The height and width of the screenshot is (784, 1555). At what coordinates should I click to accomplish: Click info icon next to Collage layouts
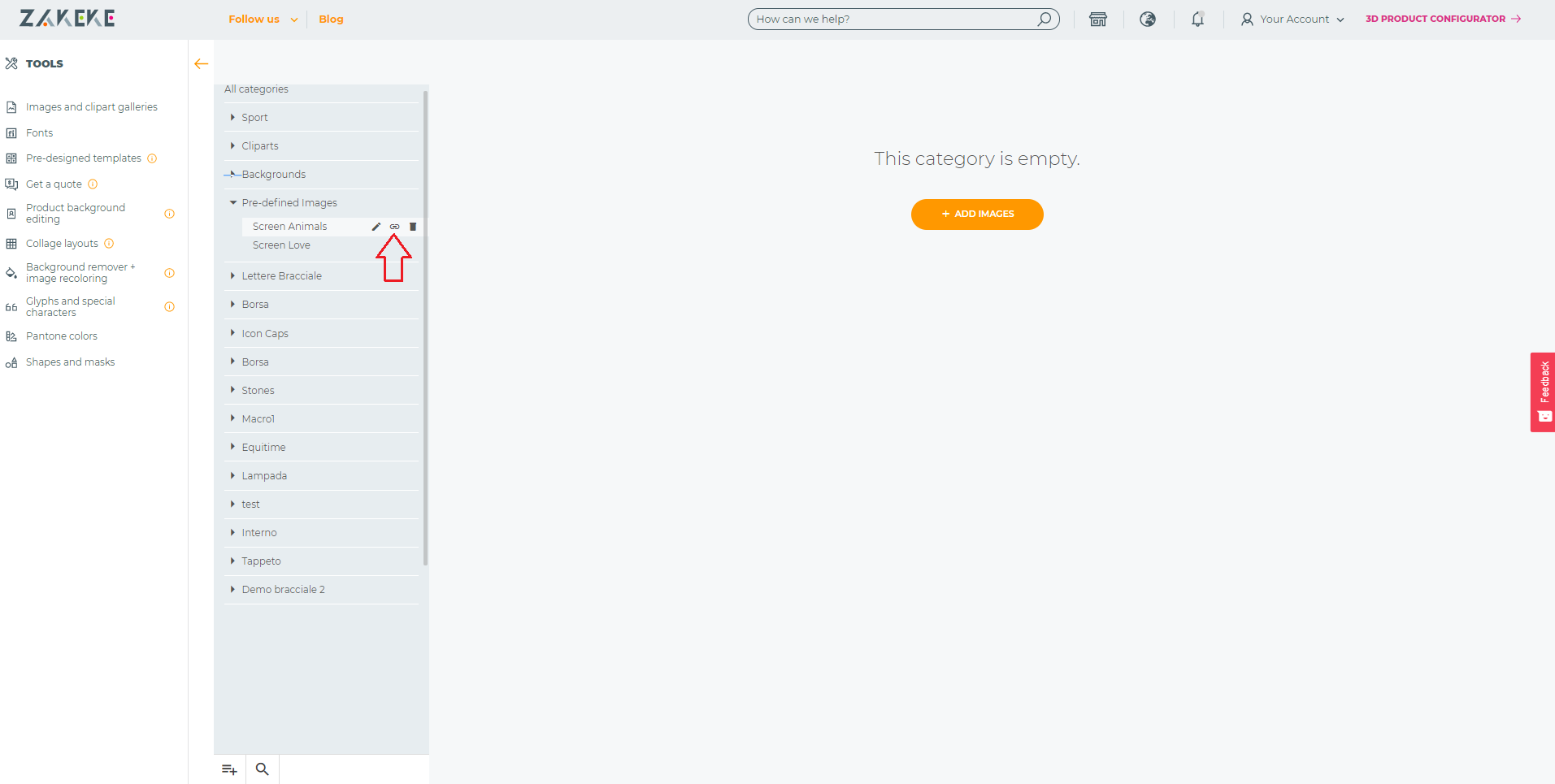click(109, 244)
